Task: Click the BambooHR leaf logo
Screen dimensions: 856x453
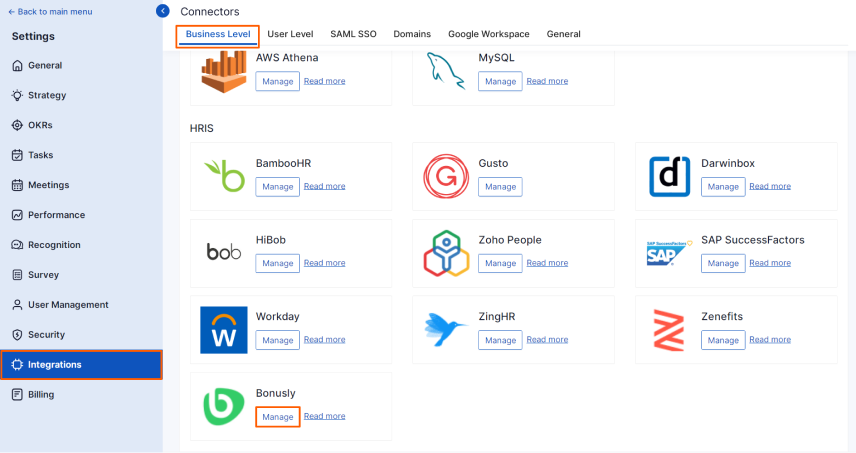Action: pos(224,176)
